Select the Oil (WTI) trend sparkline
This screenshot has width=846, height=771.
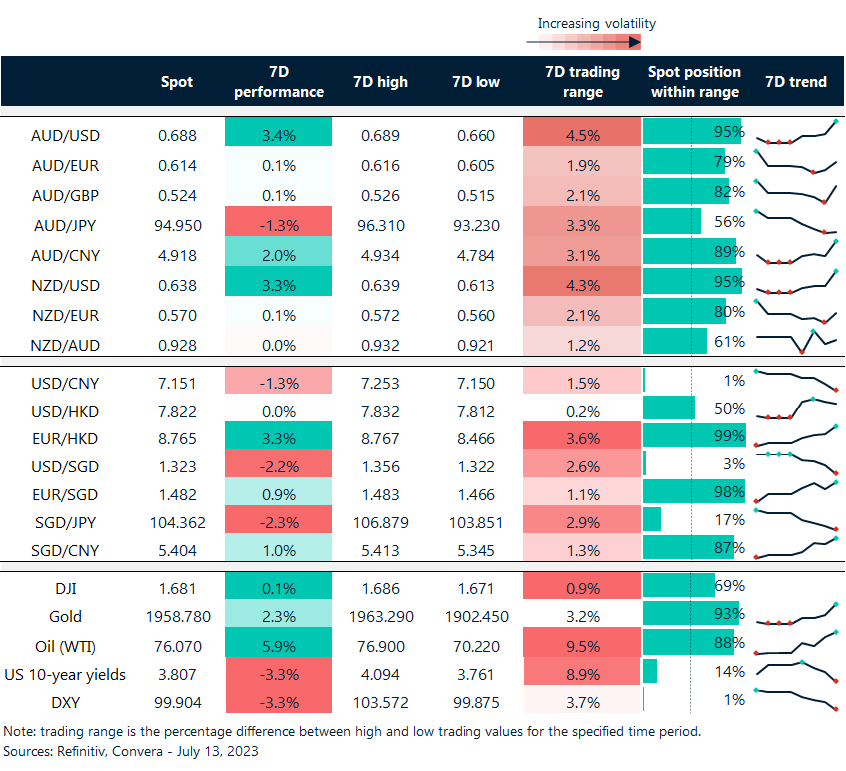click(796, 643)
